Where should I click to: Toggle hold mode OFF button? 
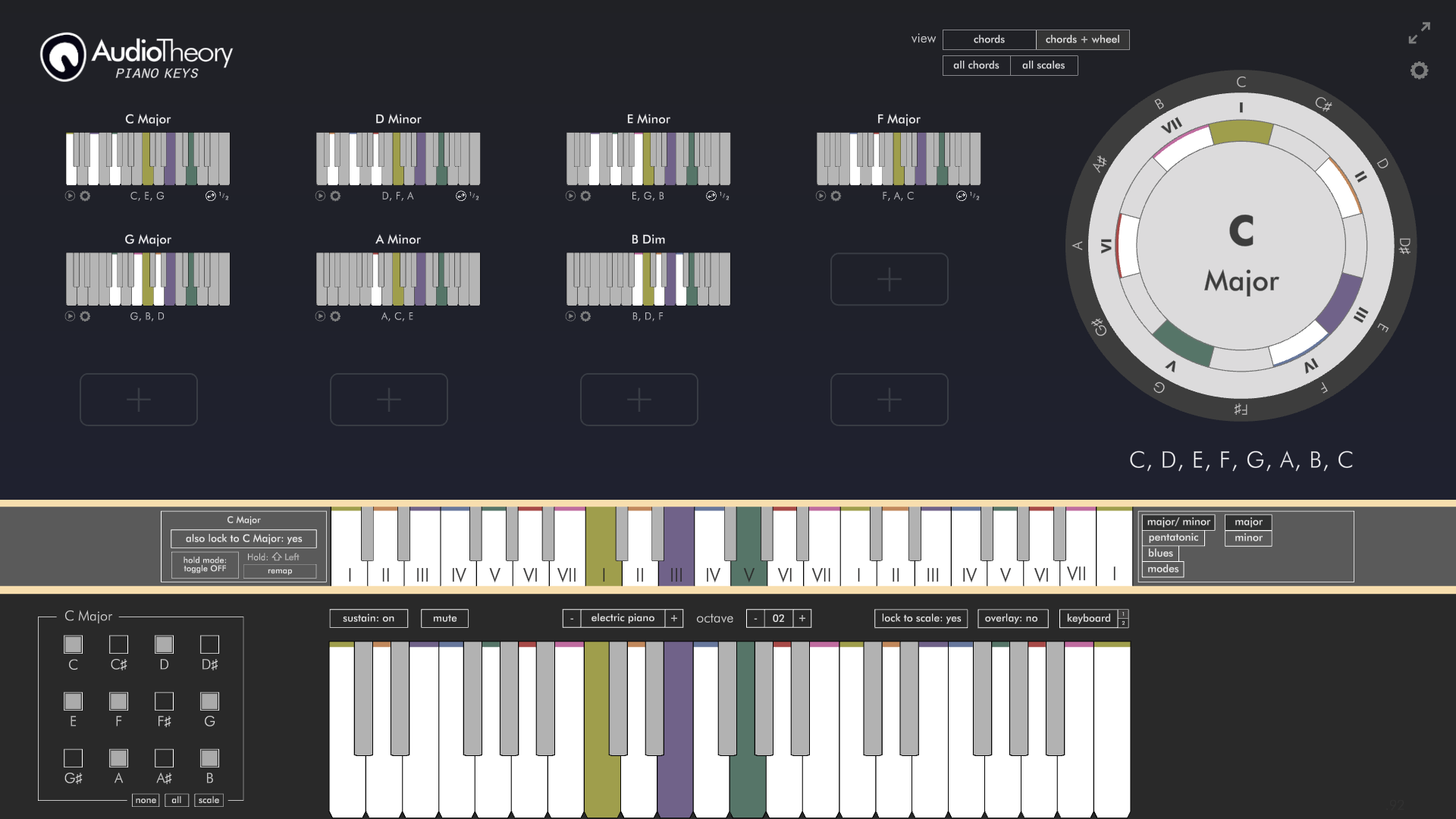click(205, 564)
